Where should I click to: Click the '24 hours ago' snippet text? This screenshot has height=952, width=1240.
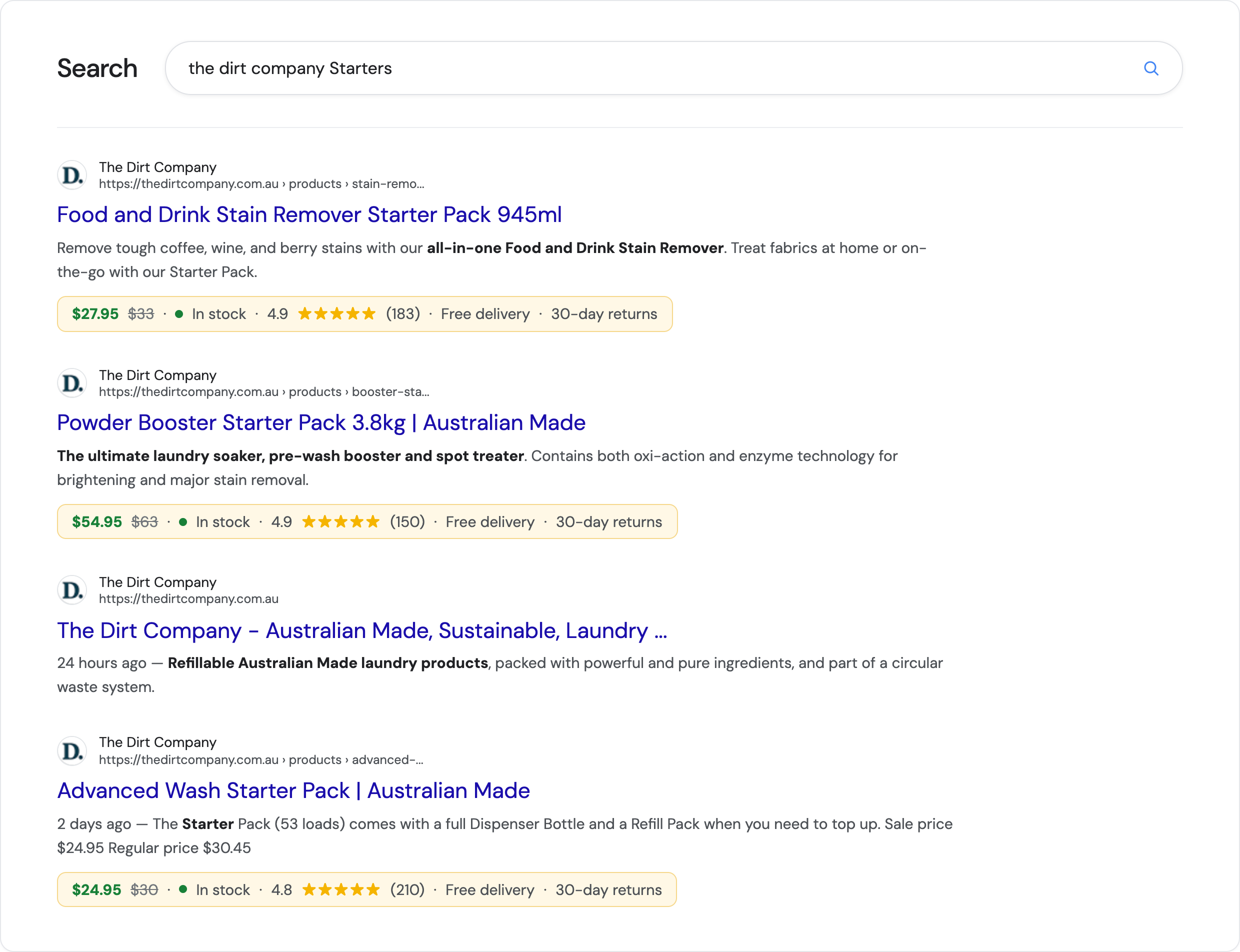click(102, 663)
